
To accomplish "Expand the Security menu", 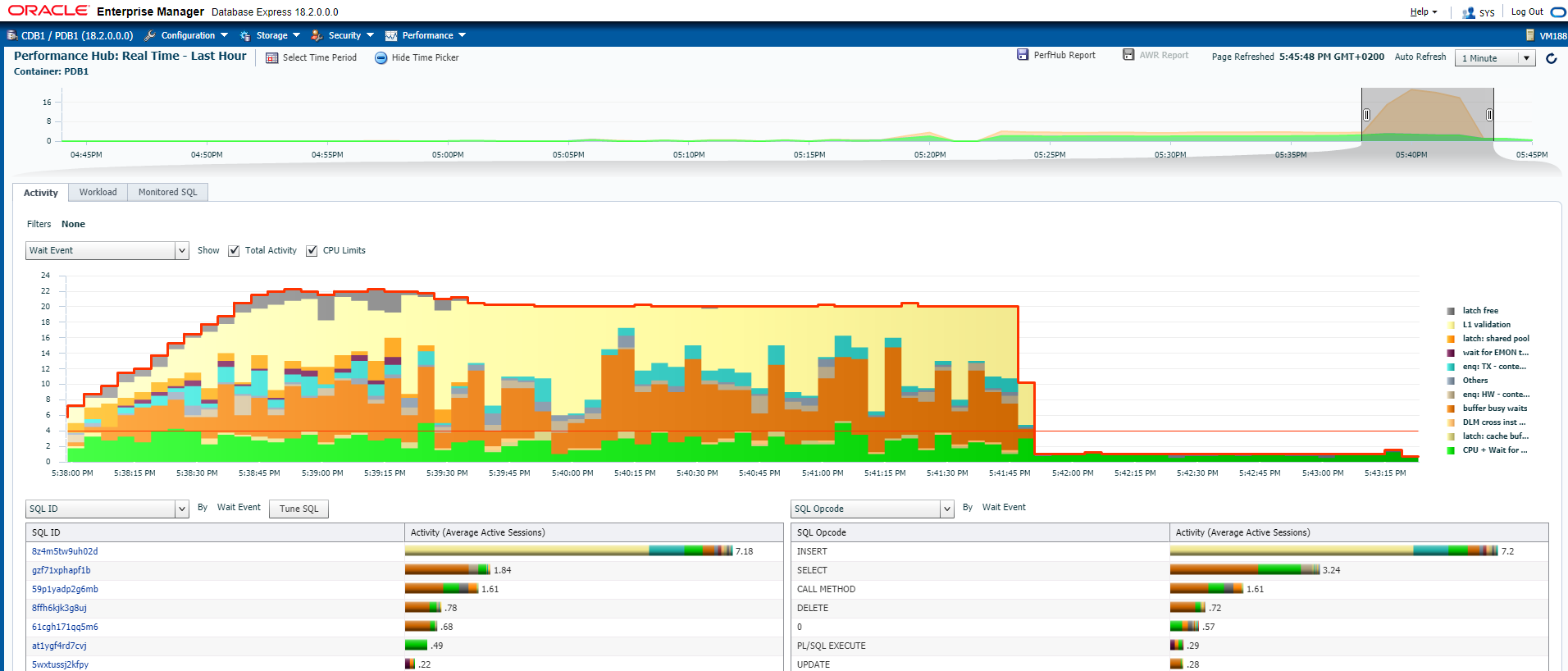I will click(350, 35).
